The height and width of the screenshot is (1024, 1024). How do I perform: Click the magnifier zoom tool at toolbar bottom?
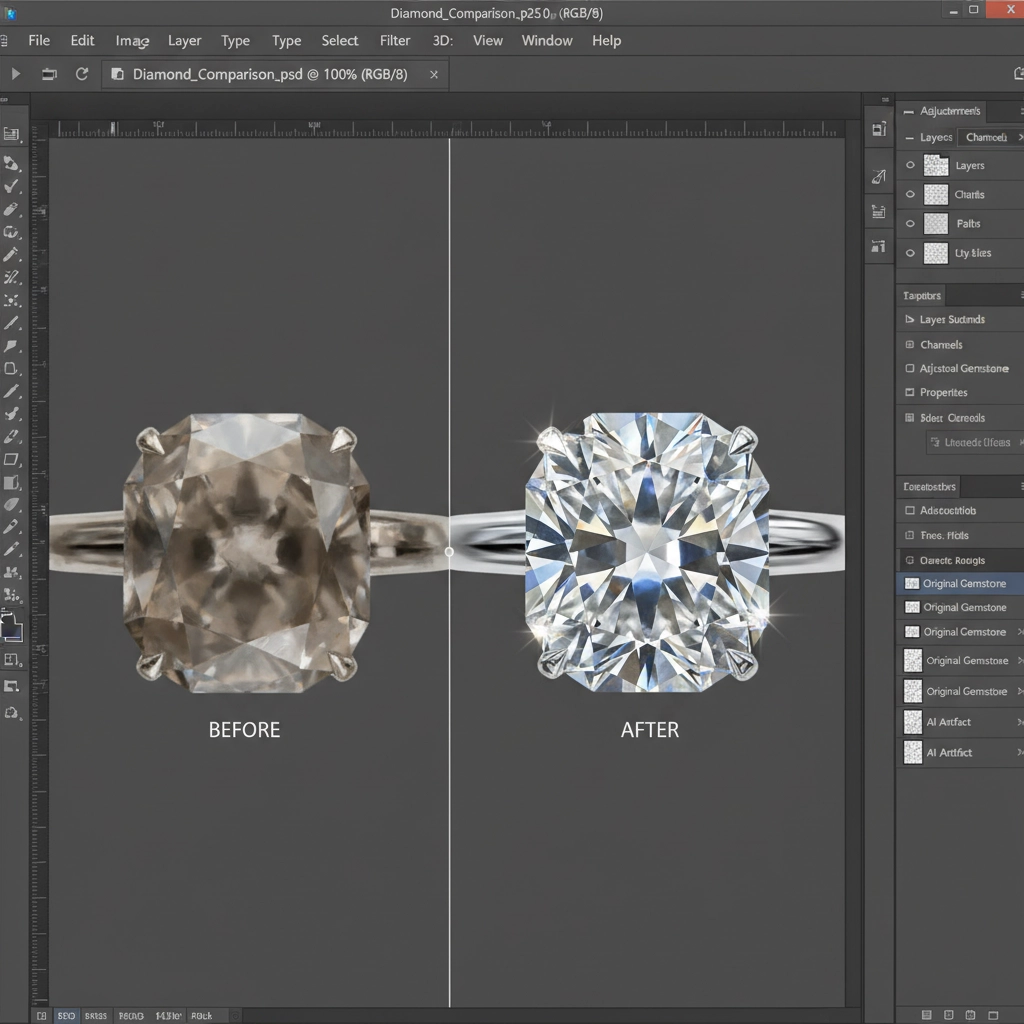[x=11, y=712]
